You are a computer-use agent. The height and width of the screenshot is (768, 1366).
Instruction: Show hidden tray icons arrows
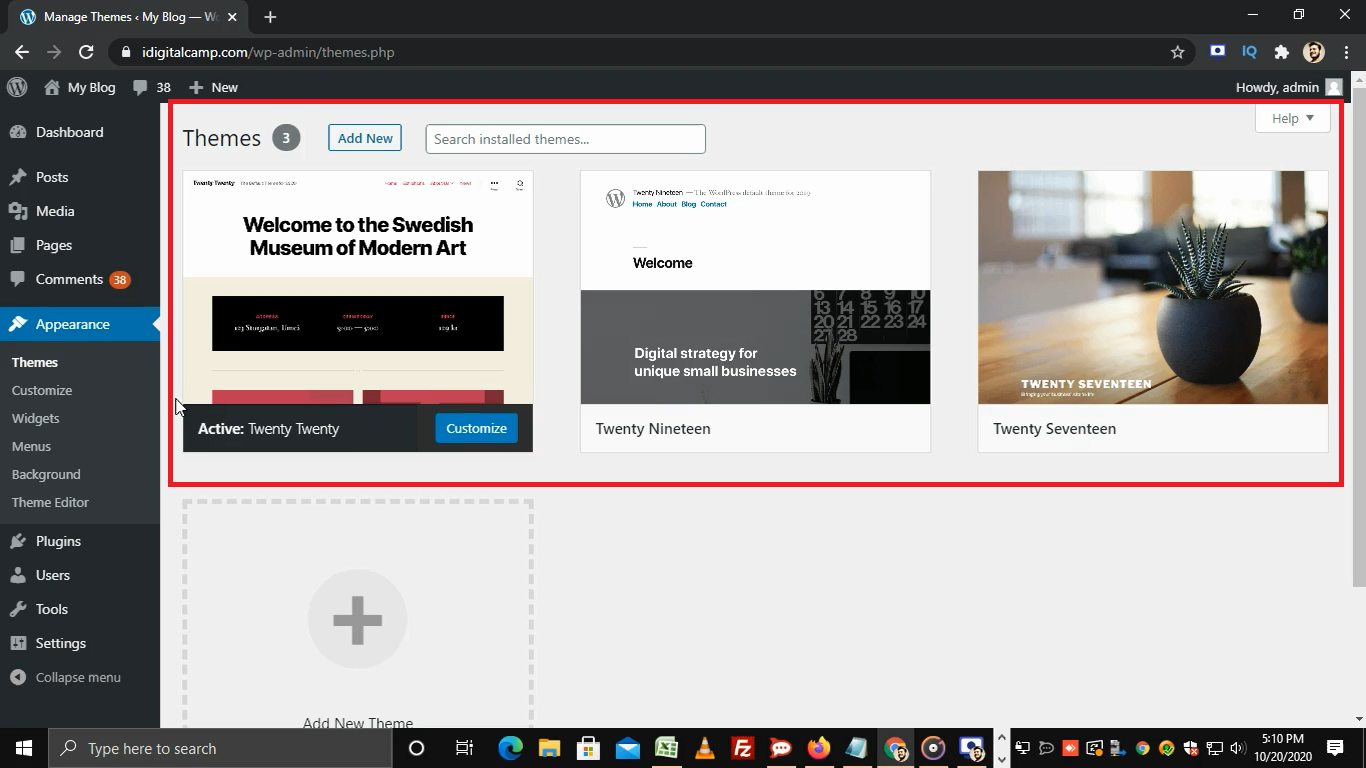tap(1003, 748)
